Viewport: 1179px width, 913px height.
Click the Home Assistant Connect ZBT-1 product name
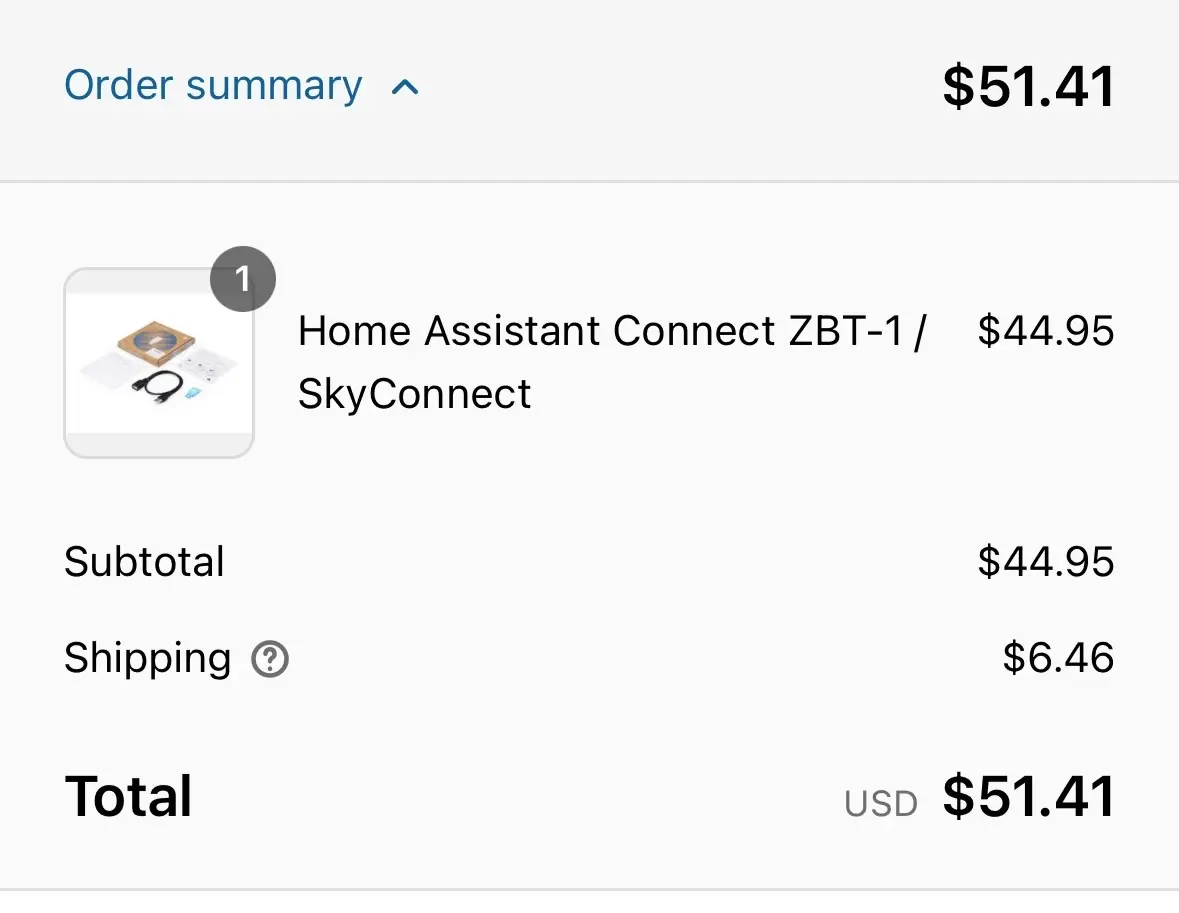[x=612, y=331]
